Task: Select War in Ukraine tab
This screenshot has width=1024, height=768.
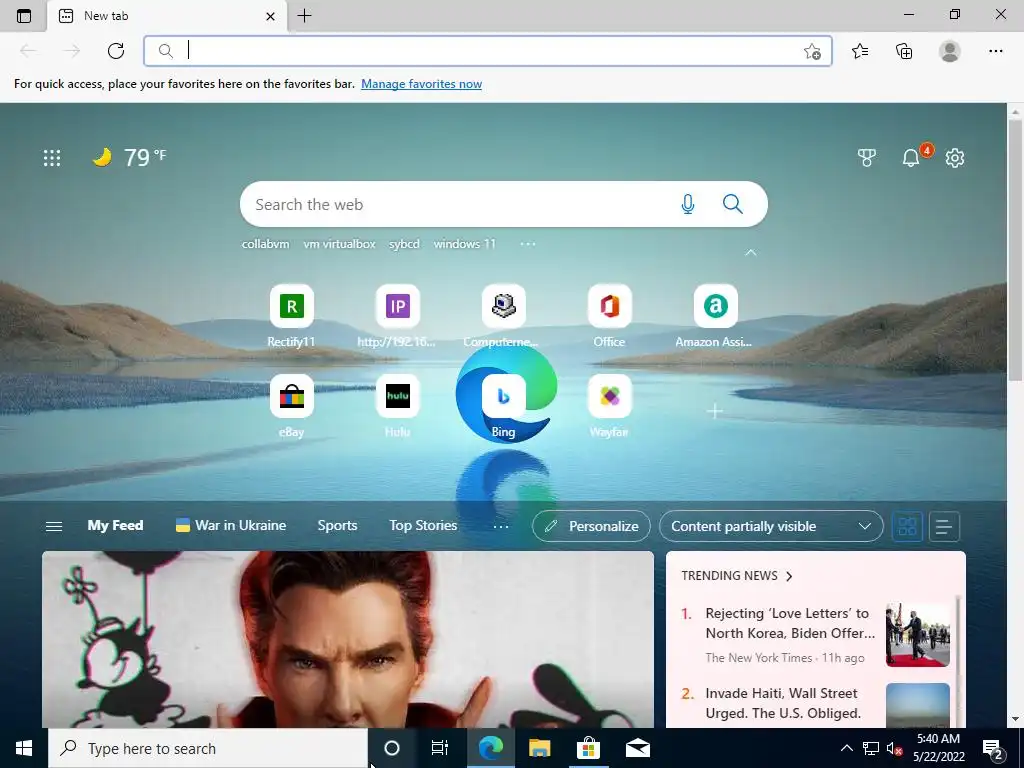Action: click(231, 525)
